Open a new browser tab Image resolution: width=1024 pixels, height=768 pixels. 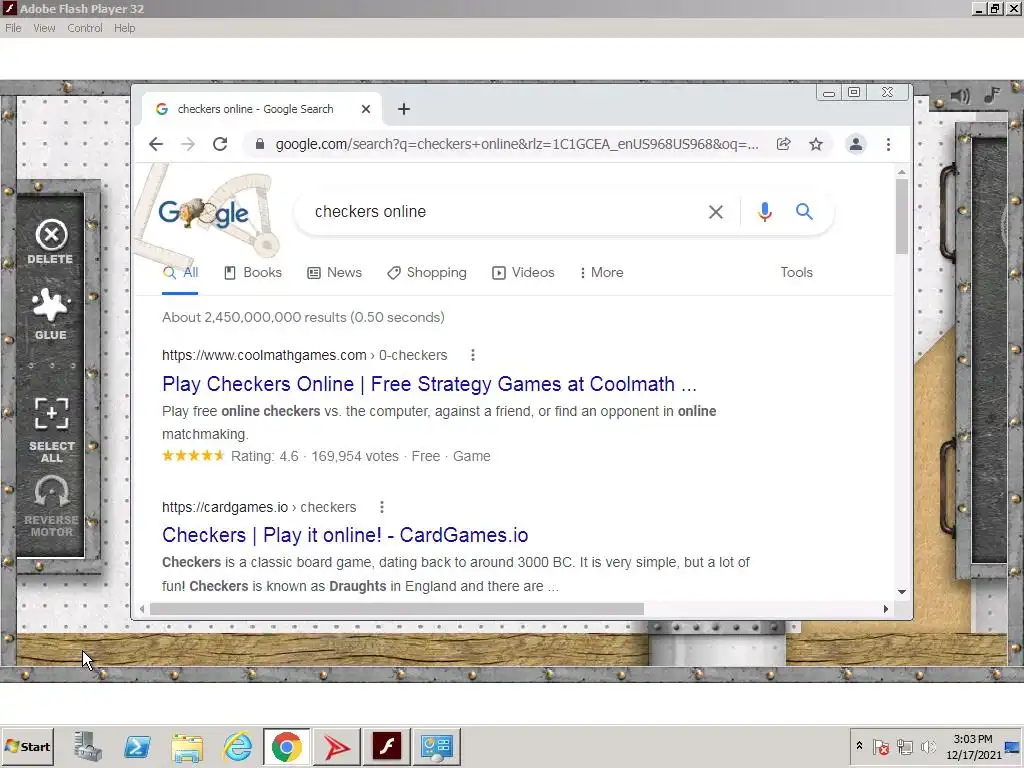point(404,109)
